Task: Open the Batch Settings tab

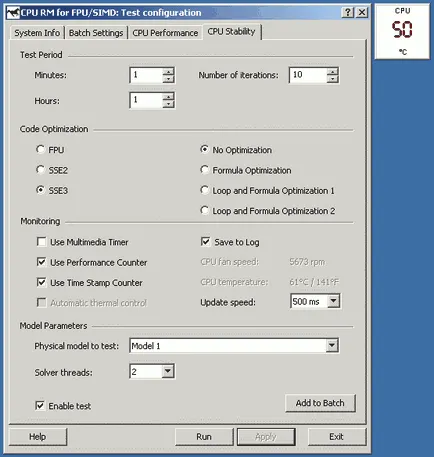Action: click(x=96, y=33)
